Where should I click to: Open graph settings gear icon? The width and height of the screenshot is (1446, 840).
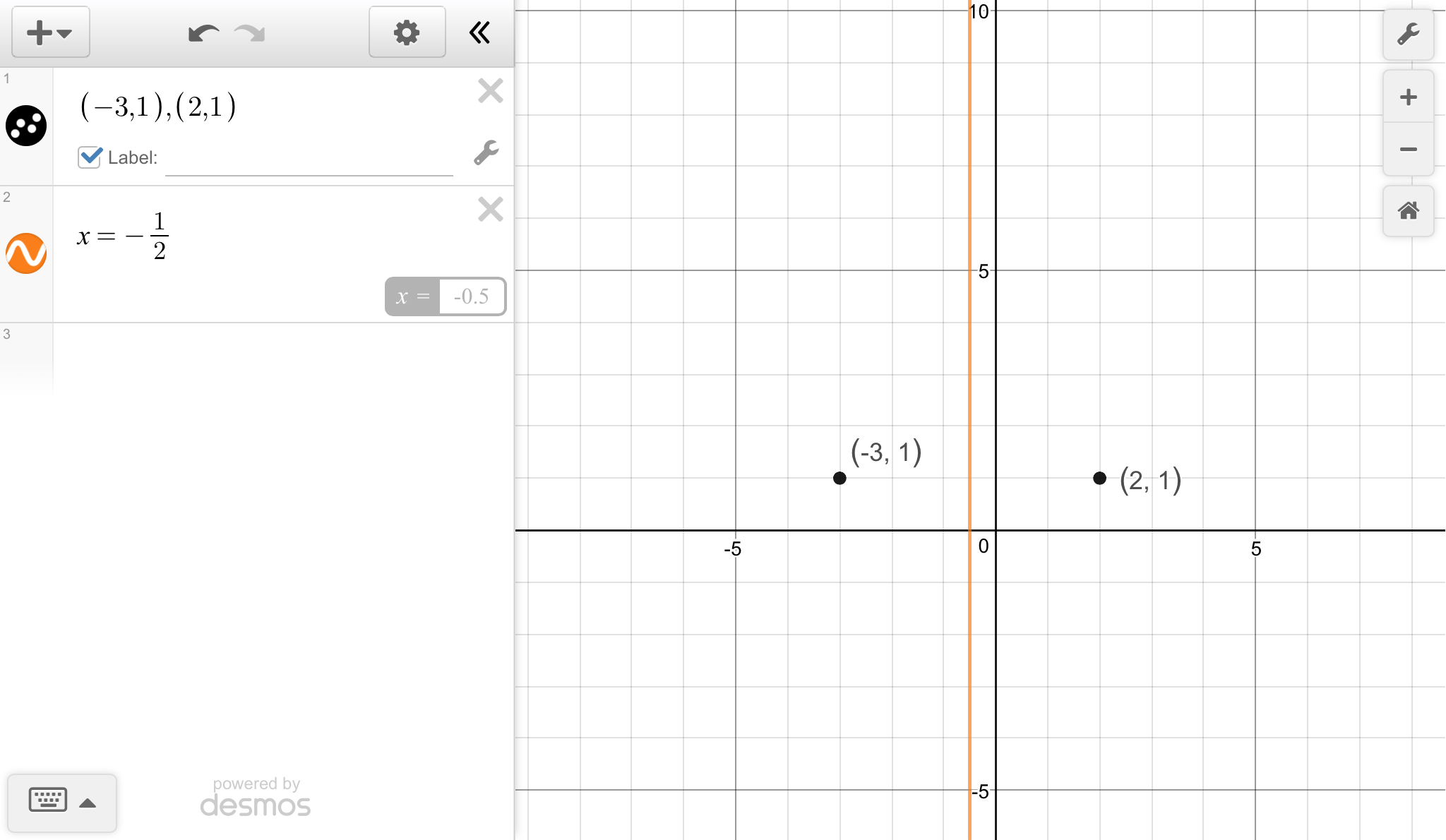coord(407,32)
